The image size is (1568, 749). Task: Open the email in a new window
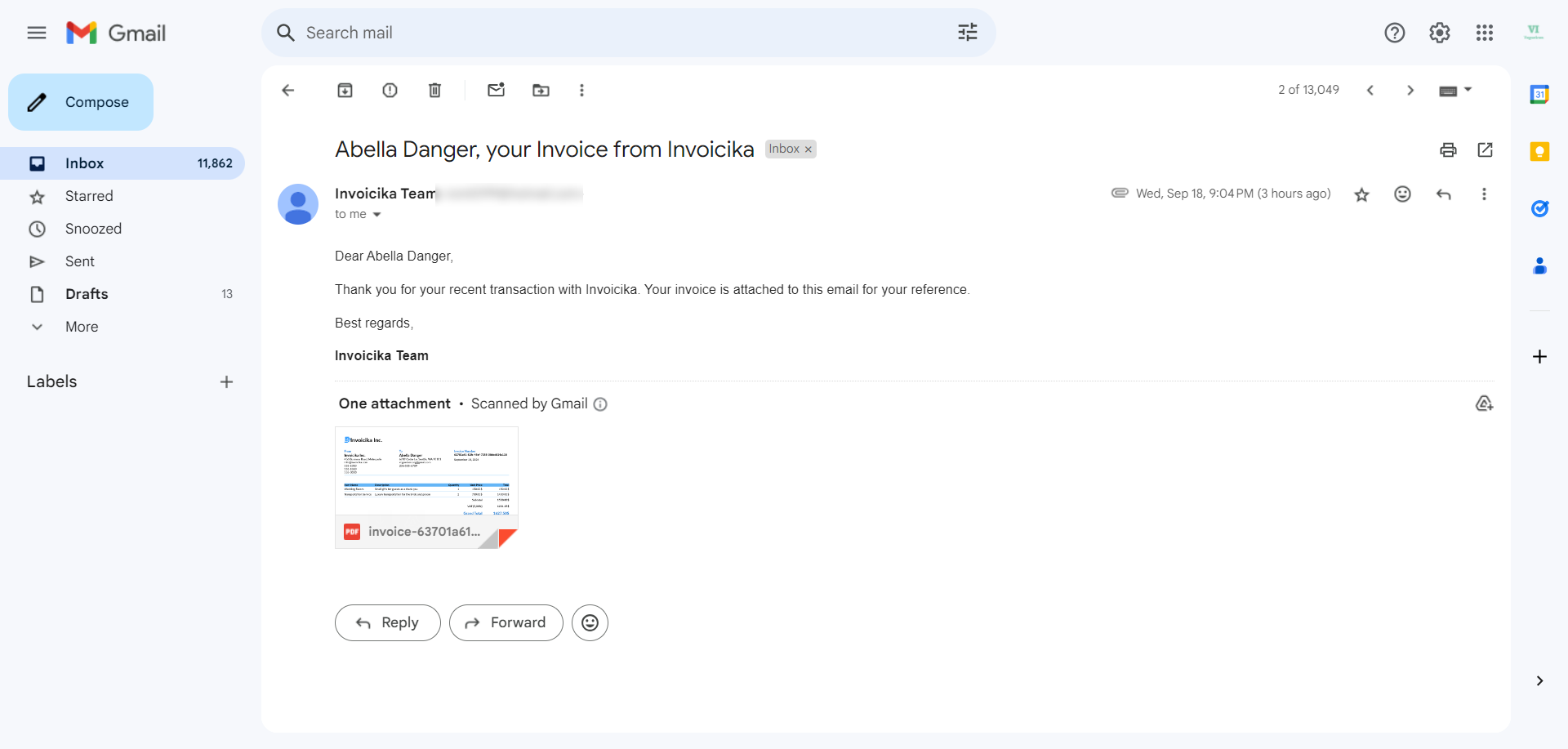pyautogui.click(x=1486, y=149)
